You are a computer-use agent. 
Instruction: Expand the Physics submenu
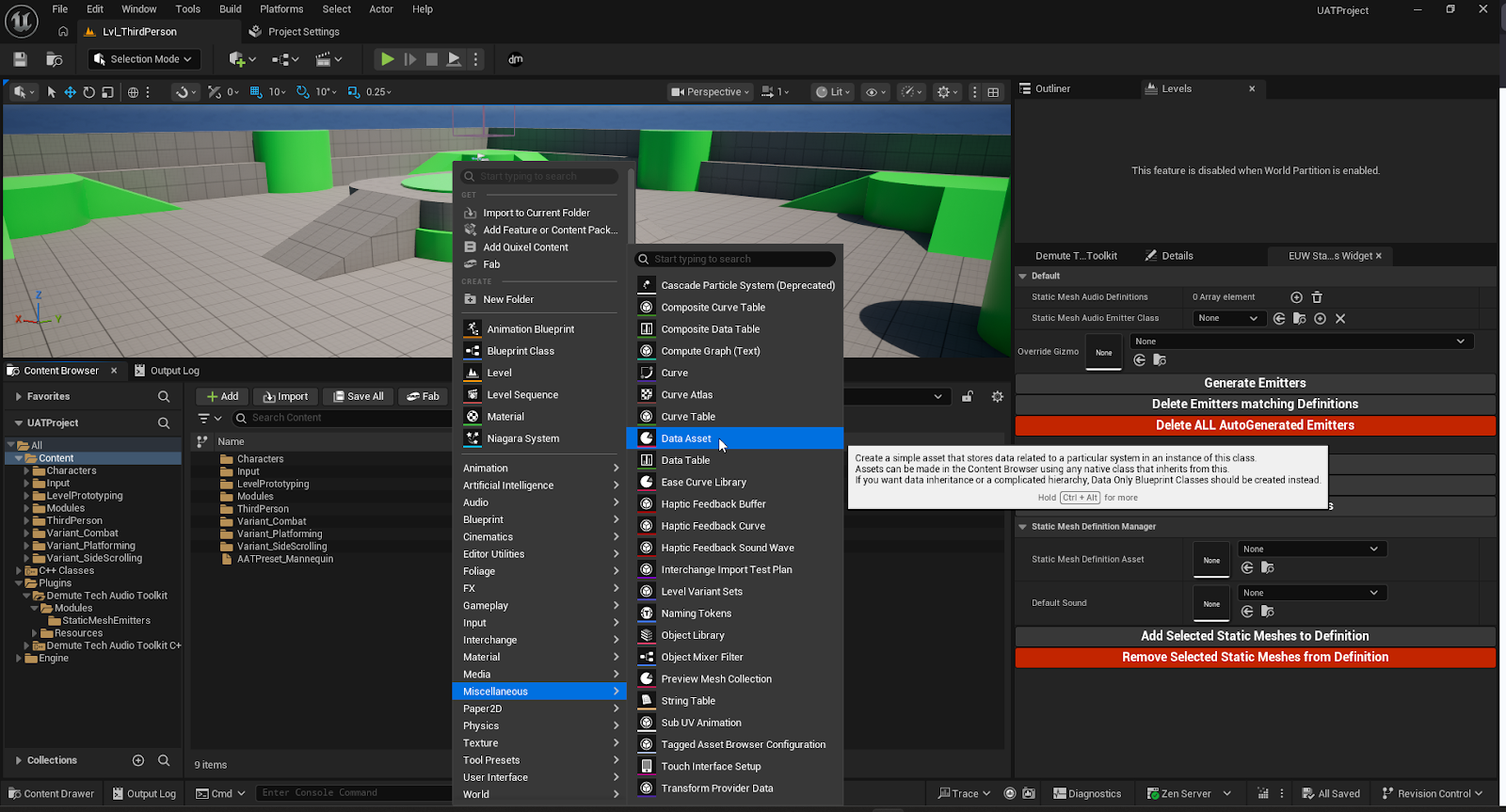pyautogui.click(x=540, y=725)
